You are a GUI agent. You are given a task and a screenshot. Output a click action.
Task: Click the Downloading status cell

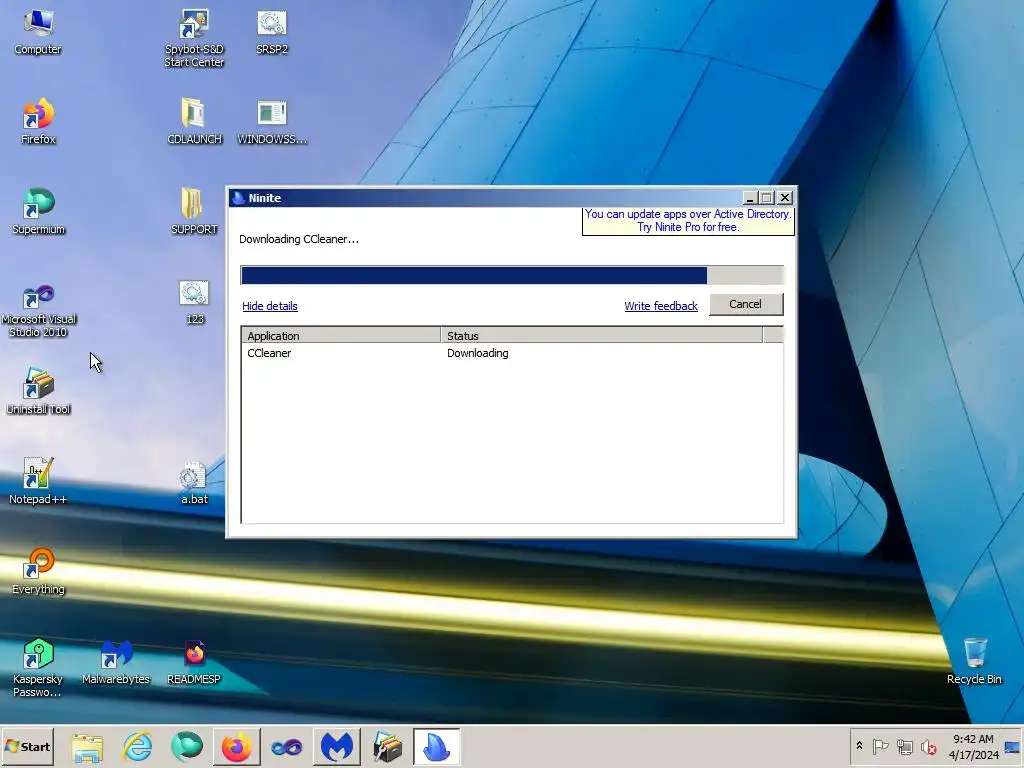click(477, 353)
